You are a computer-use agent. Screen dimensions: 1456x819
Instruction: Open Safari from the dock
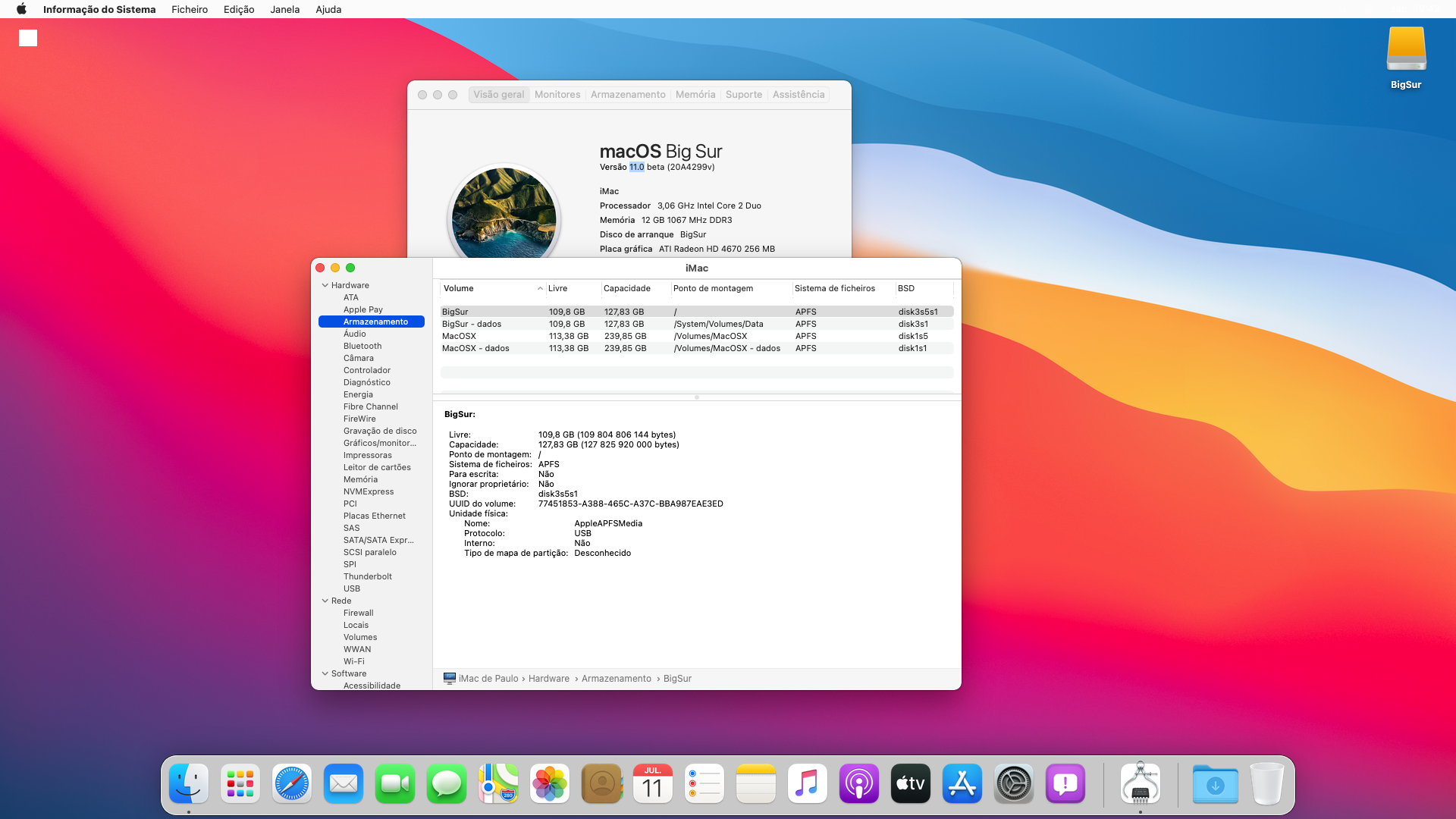pos(292,784)
